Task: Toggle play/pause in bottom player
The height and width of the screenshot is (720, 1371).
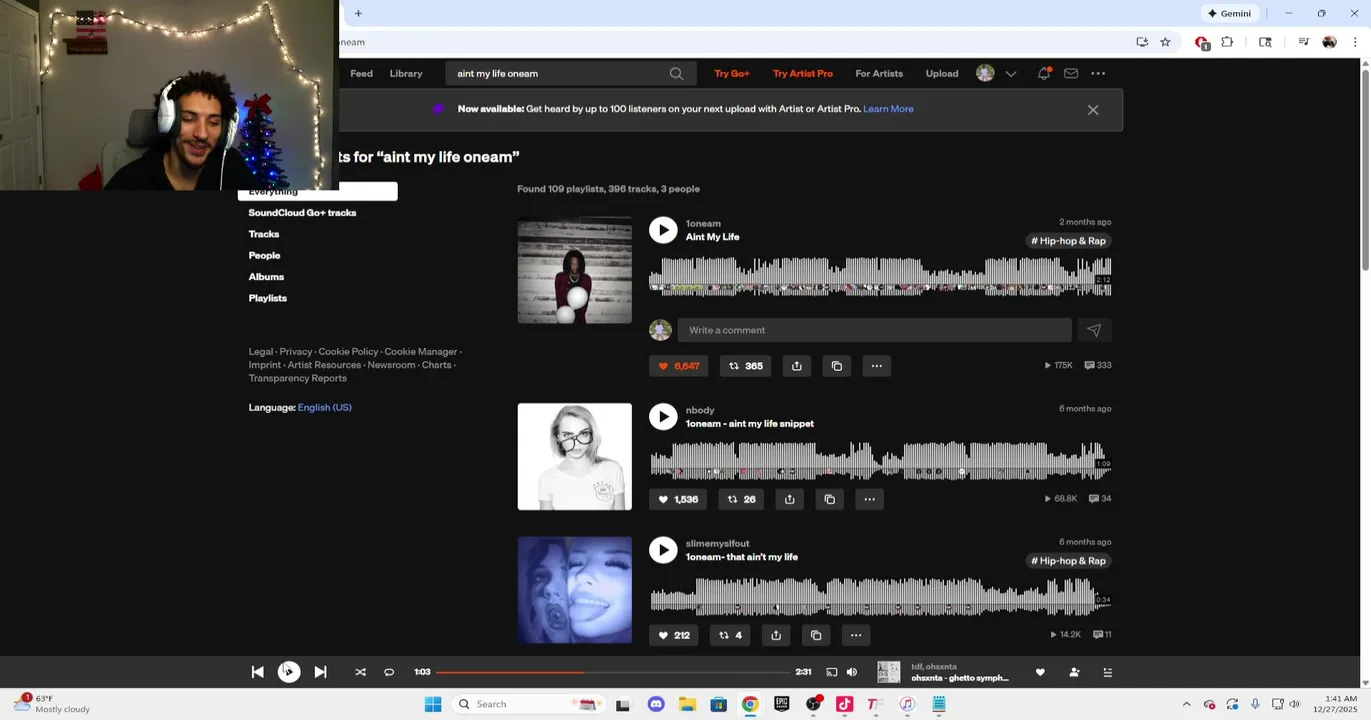Action: (289, 672)
